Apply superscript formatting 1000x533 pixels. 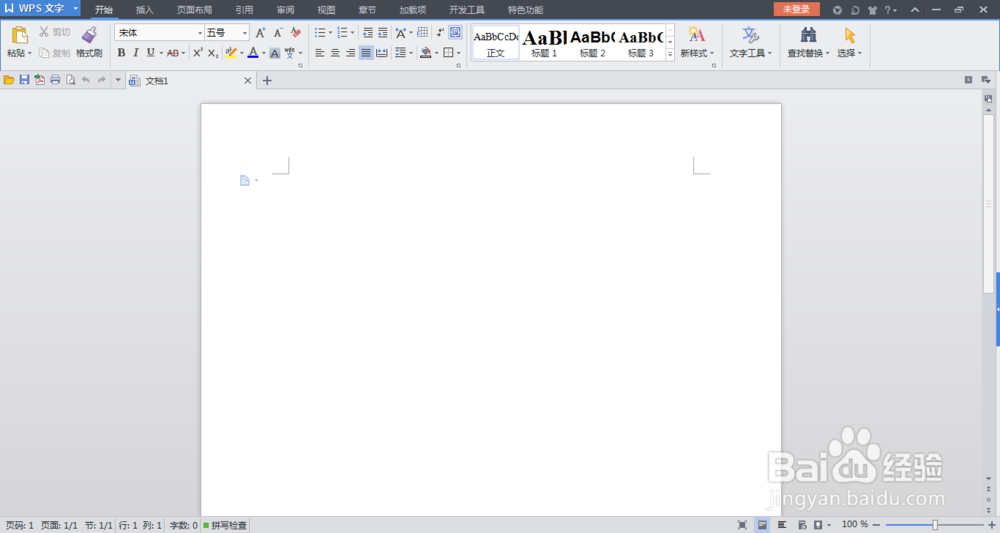(198, 53)
